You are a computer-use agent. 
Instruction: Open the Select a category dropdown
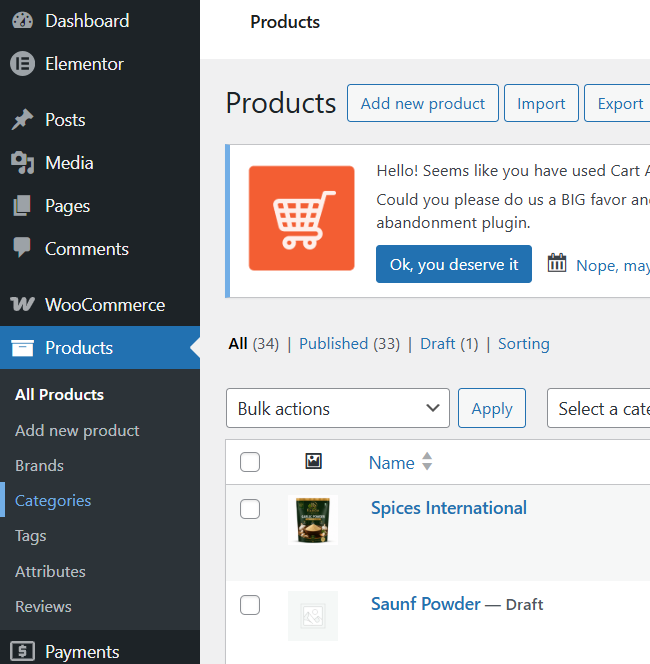[x=598, y=408]
